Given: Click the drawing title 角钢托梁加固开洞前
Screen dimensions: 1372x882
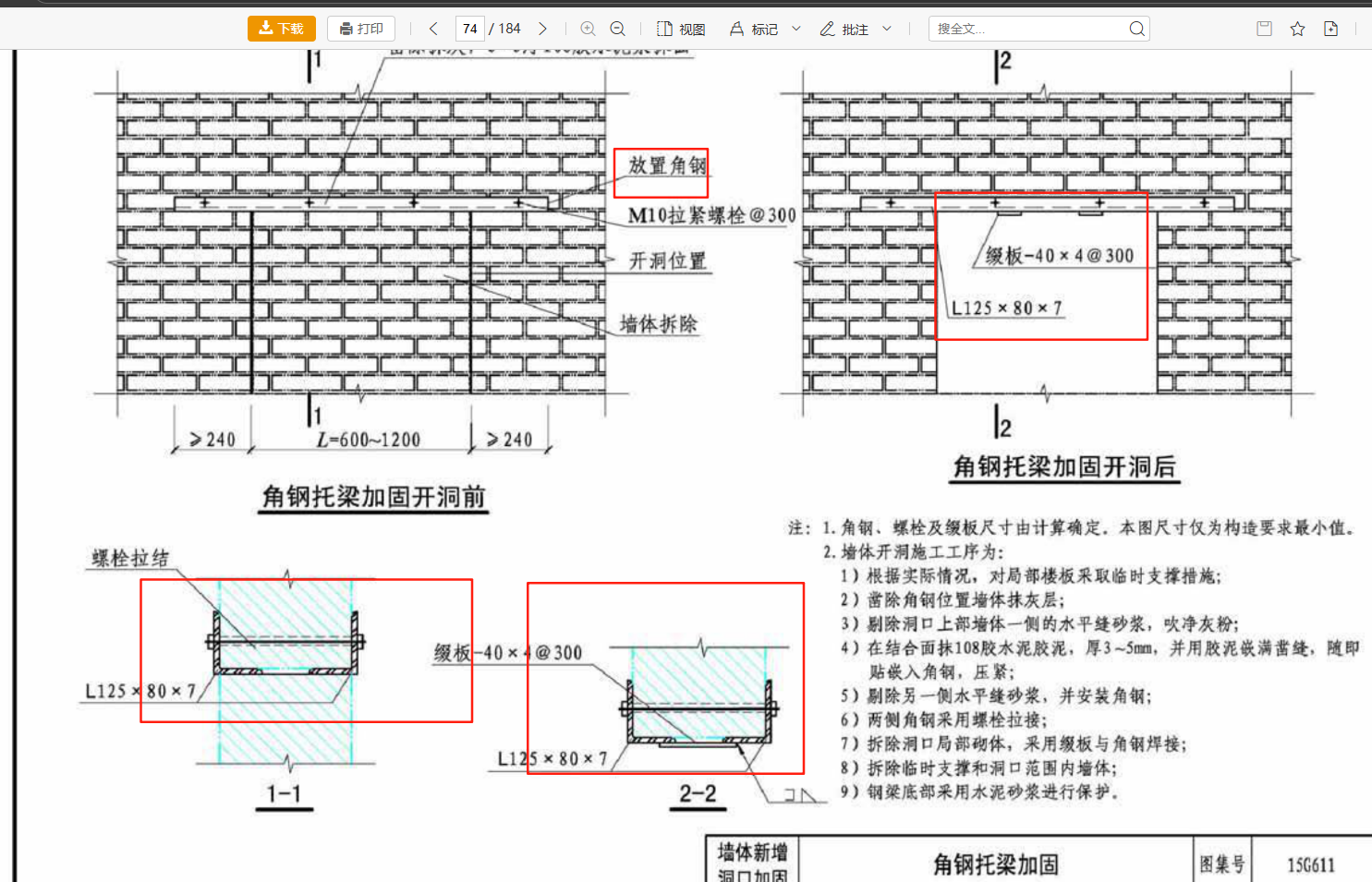Looking at the screenshot, I should click(373, 497).
